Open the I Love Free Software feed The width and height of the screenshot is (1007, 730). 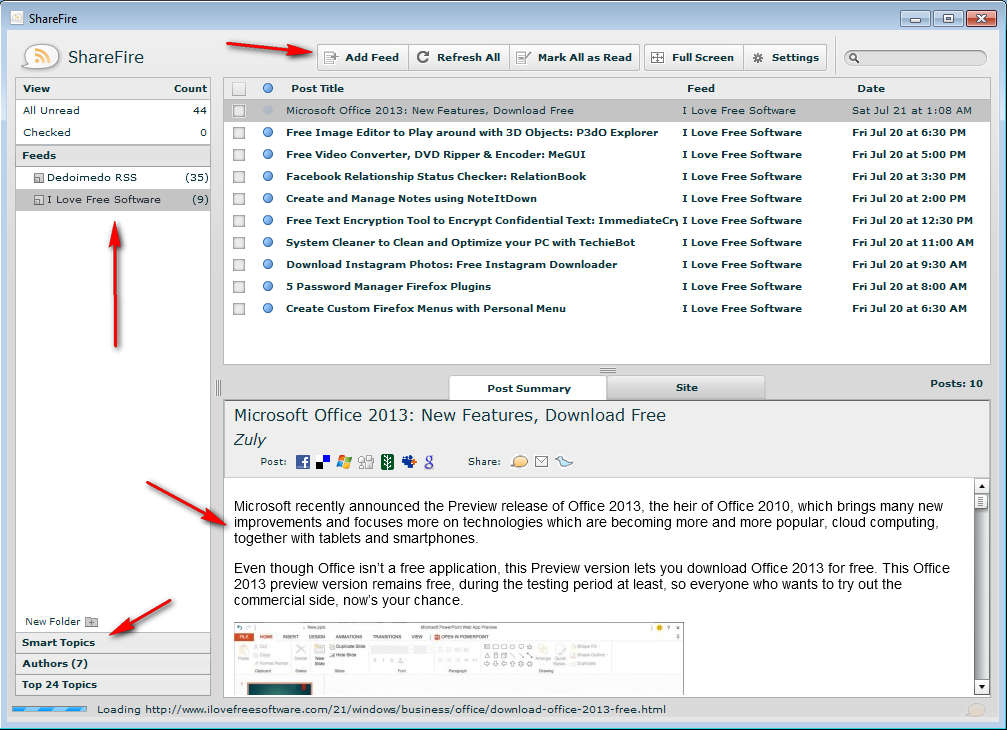pyautogui.click(x=113, y=200)
